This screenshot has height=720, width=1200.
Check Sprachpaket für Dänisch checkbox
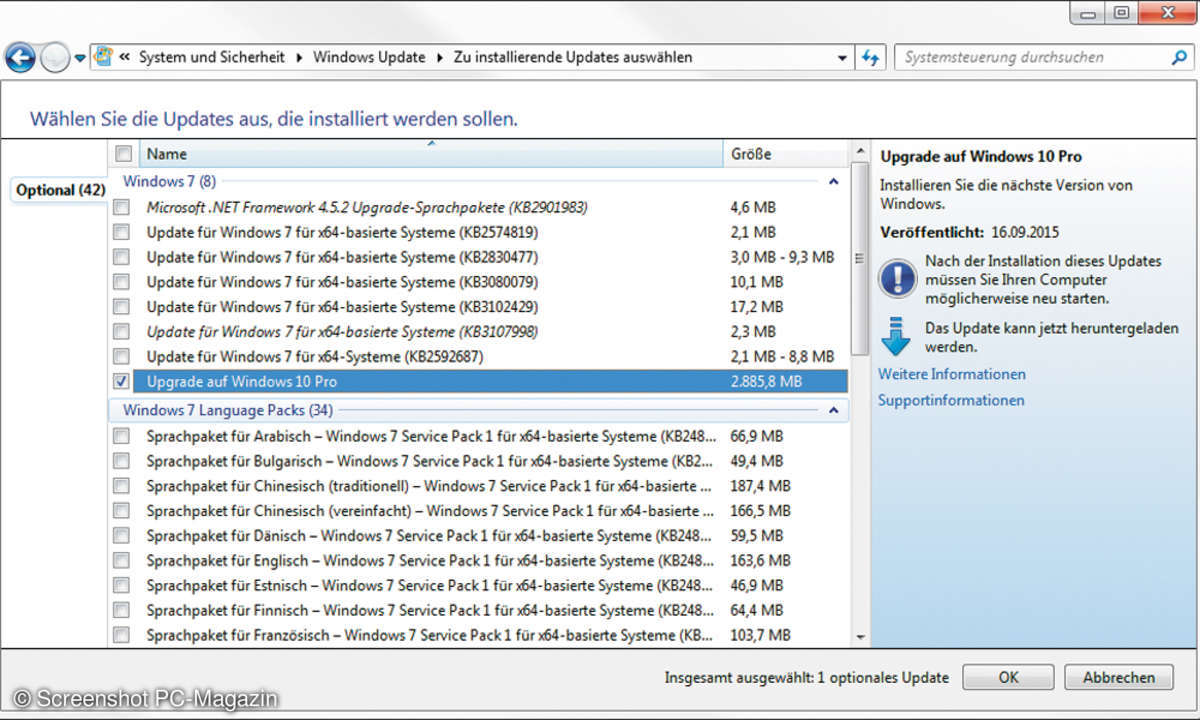pos(121,536)
